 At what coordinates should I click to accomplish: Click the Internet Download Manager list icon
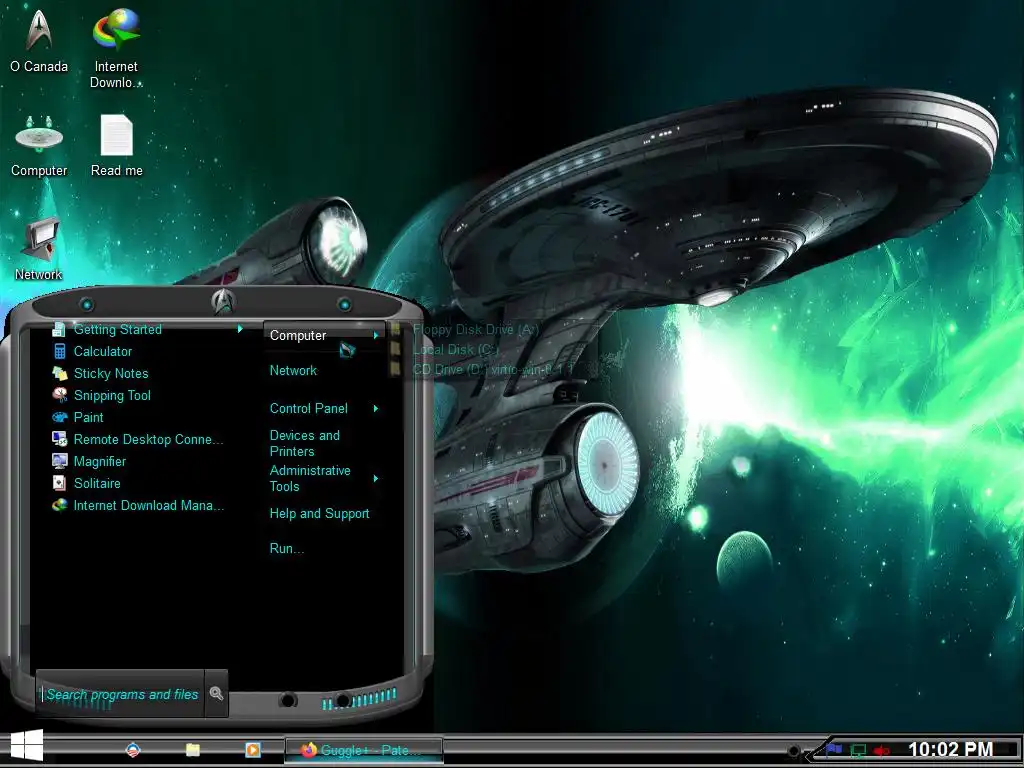coord(59,505)
